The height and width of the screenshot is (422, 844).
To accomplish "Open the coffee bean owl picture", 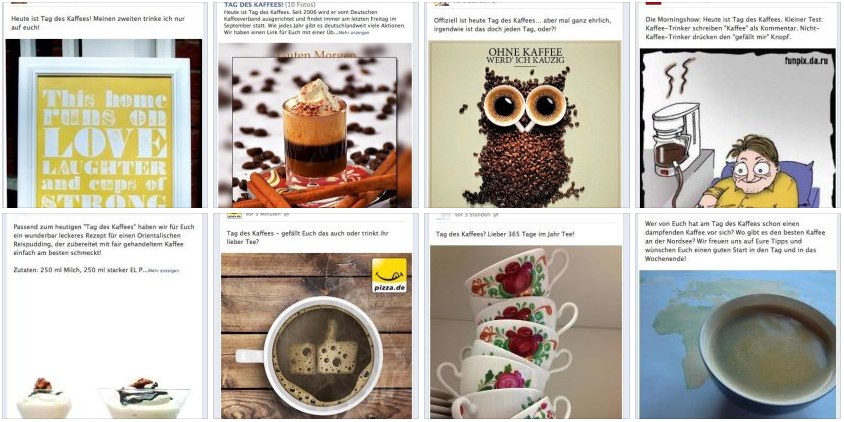I will [x=525, y=124].
